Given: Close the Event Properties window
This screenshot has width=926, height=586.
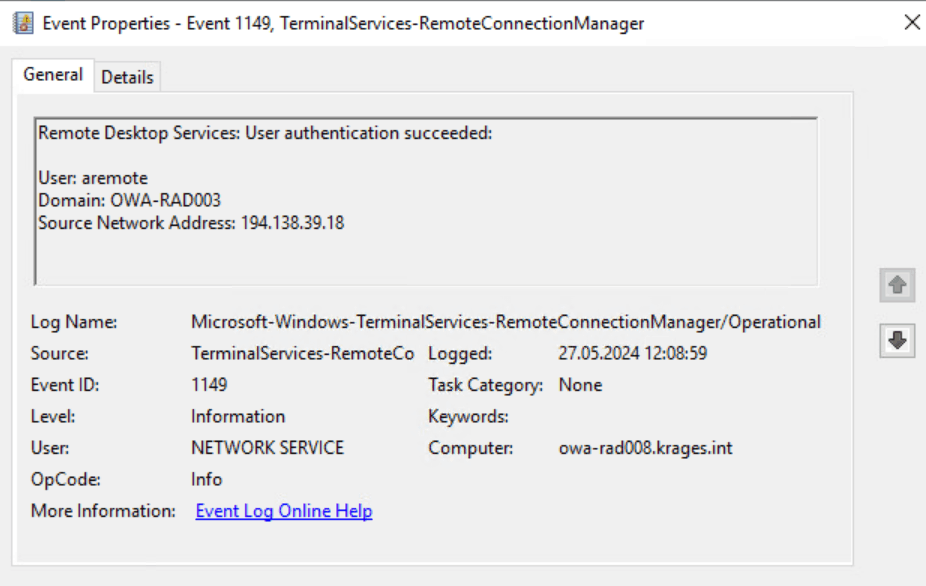Looking at the screenshot, I should [911, 22].
